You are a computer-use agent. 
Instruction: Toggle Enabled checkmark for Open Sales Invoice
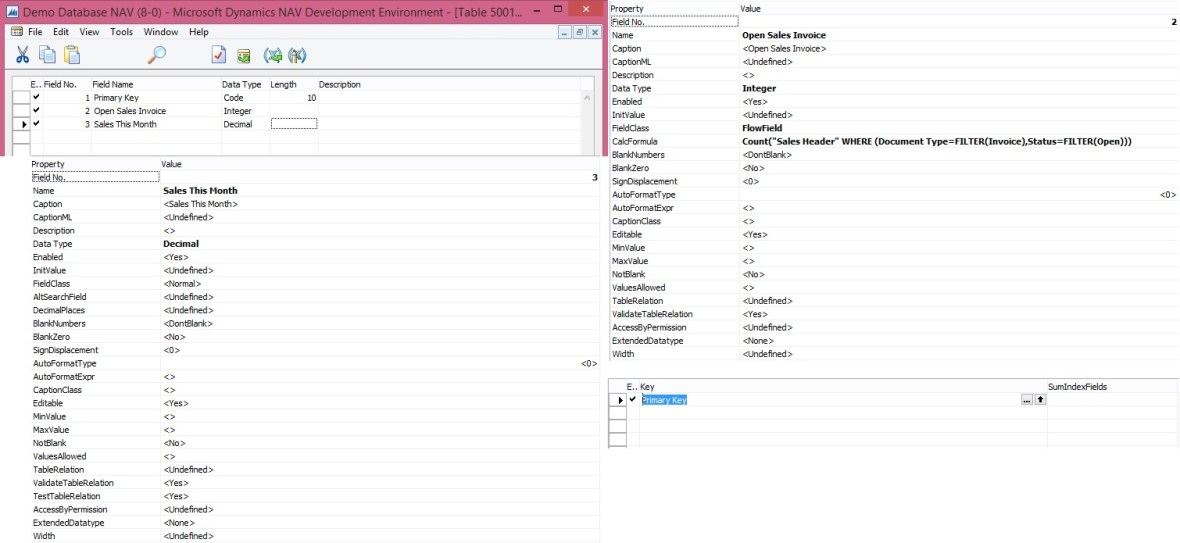(37, 111)
